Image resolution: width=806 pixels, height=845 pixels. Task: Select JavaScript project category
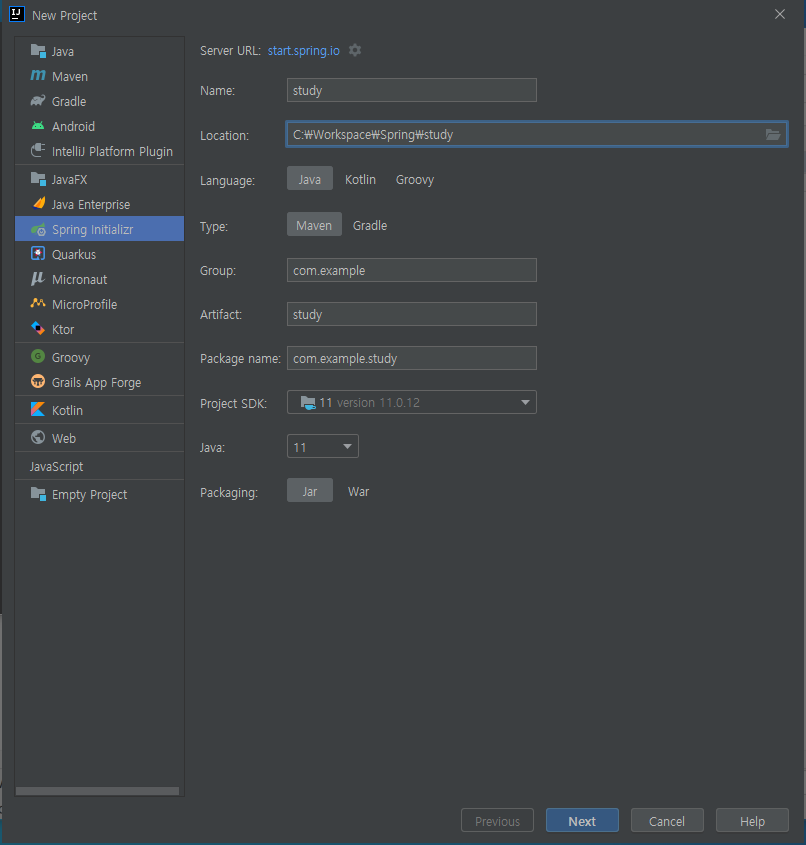pyautogui.click(x=100, y=466)
